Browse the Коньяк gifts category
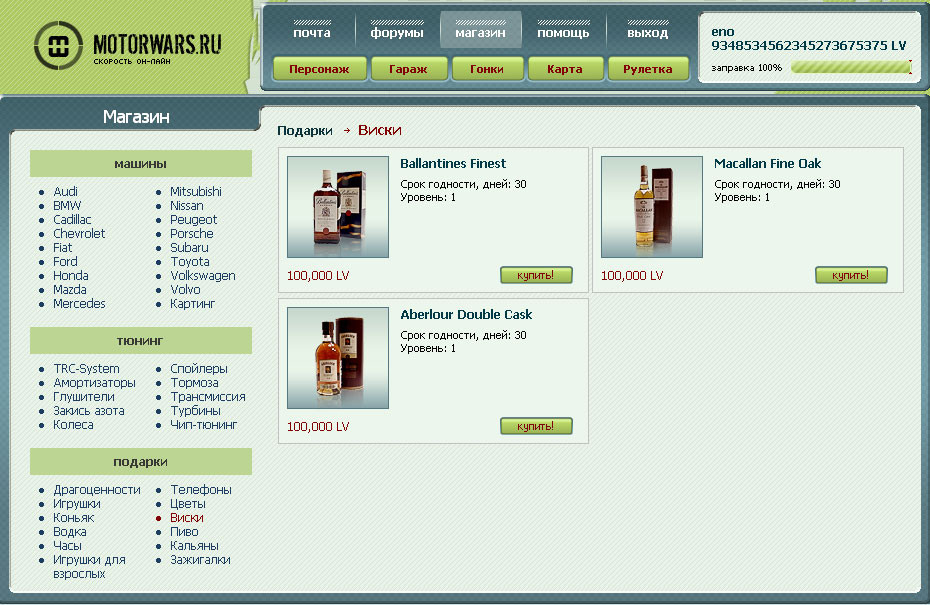 pyautogui.click(x=74, y=518)
